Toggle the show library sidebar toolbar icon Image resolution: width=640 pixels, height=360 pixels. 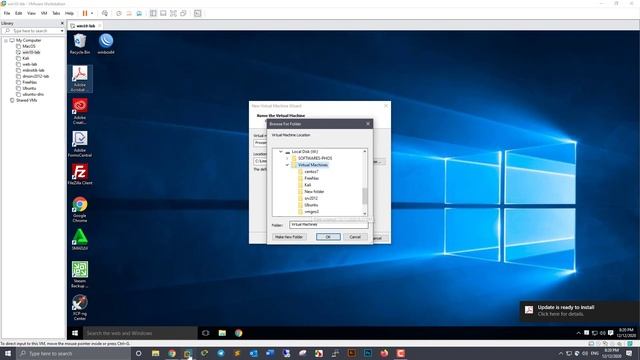click(153, 13)
